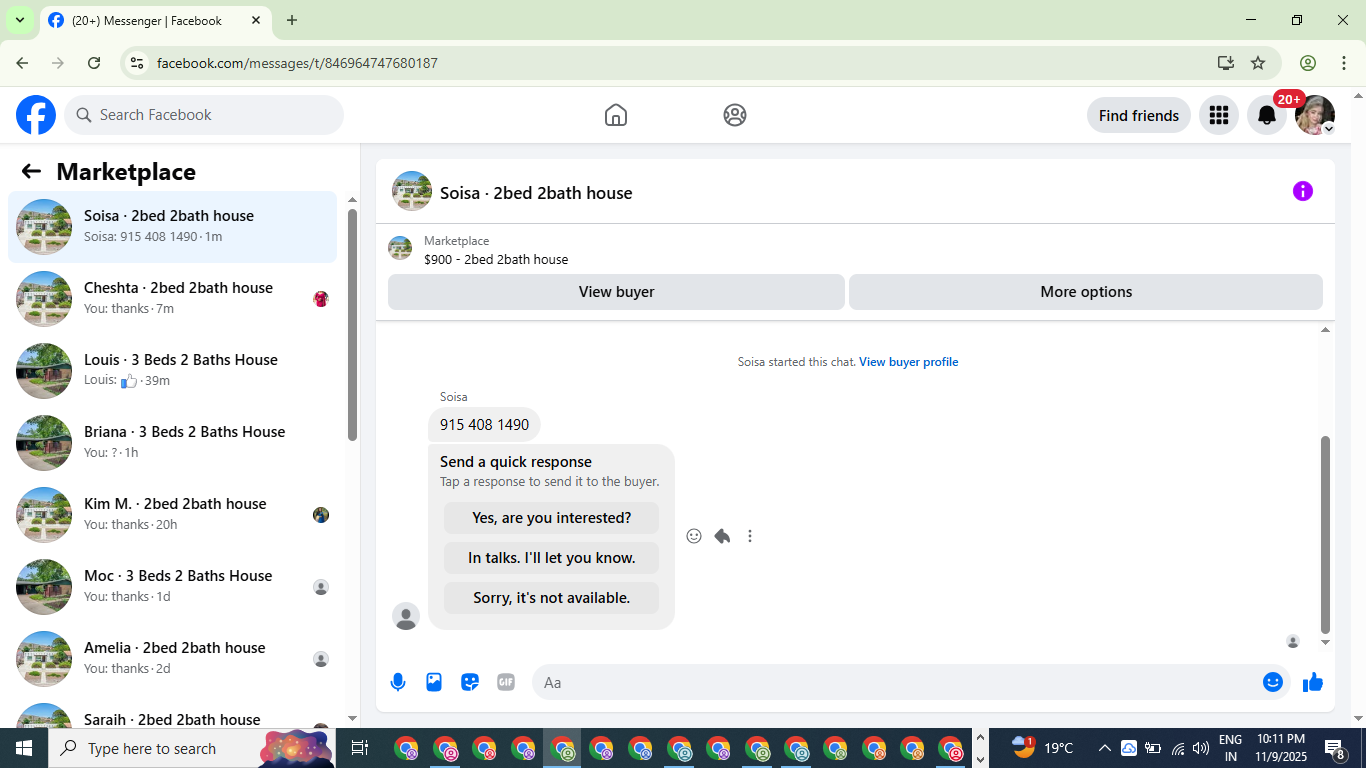
Task: Click the 915 408 1490 message bubble
Action: coord(484,425)
